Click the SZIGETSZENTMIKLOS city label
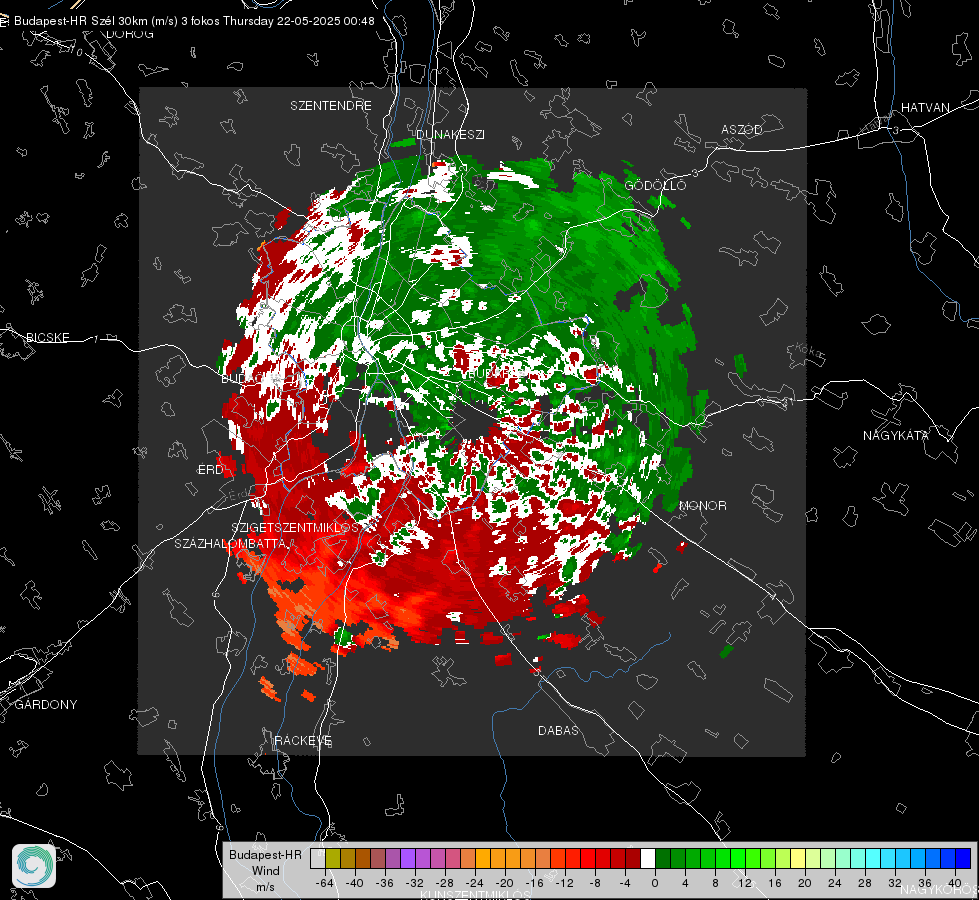Image resolution: width=979 pixels, height=900 pixels. 295,527
